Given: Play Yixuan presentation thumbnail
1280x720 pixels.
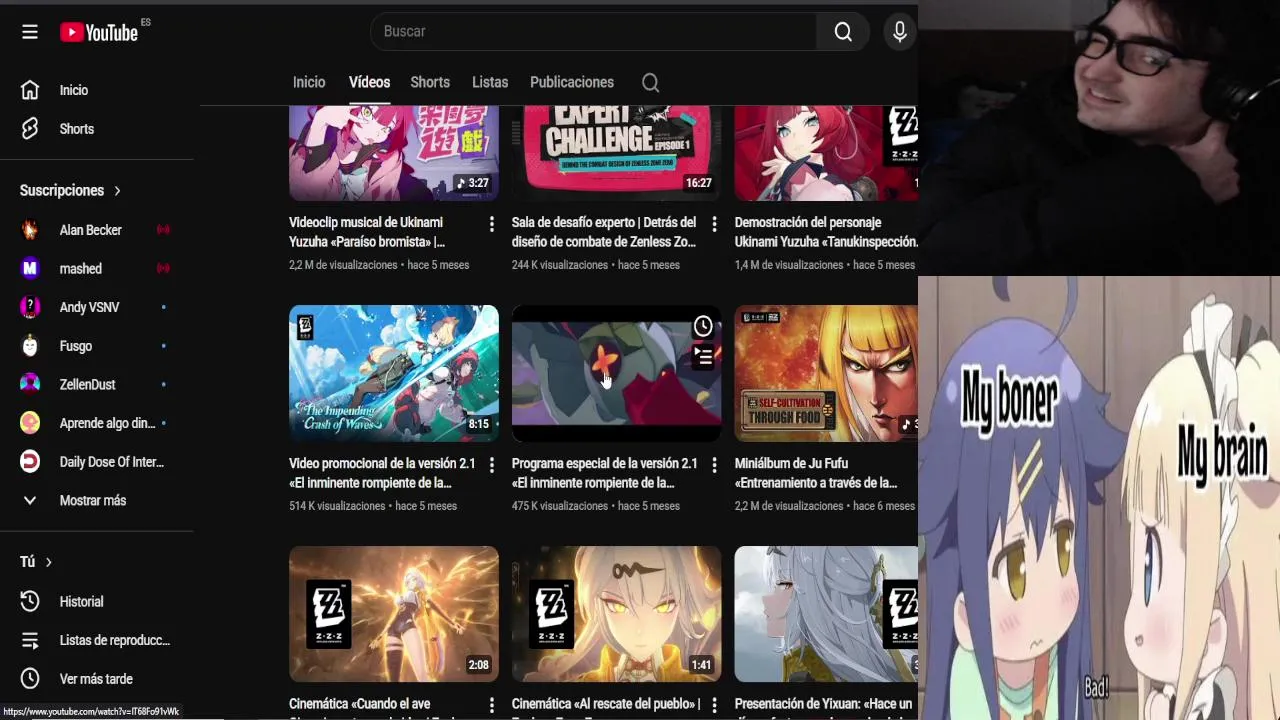Looking at the screenshot, I should point(826,614).
